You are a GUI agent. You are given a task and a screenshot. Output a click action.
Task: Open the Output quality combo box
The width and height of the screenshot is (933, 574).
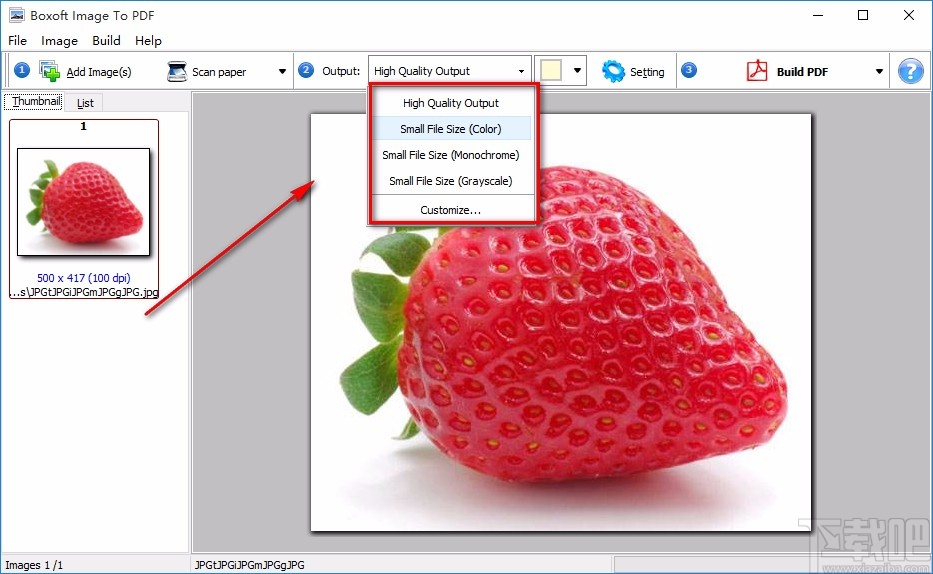[x=449, y=71]
